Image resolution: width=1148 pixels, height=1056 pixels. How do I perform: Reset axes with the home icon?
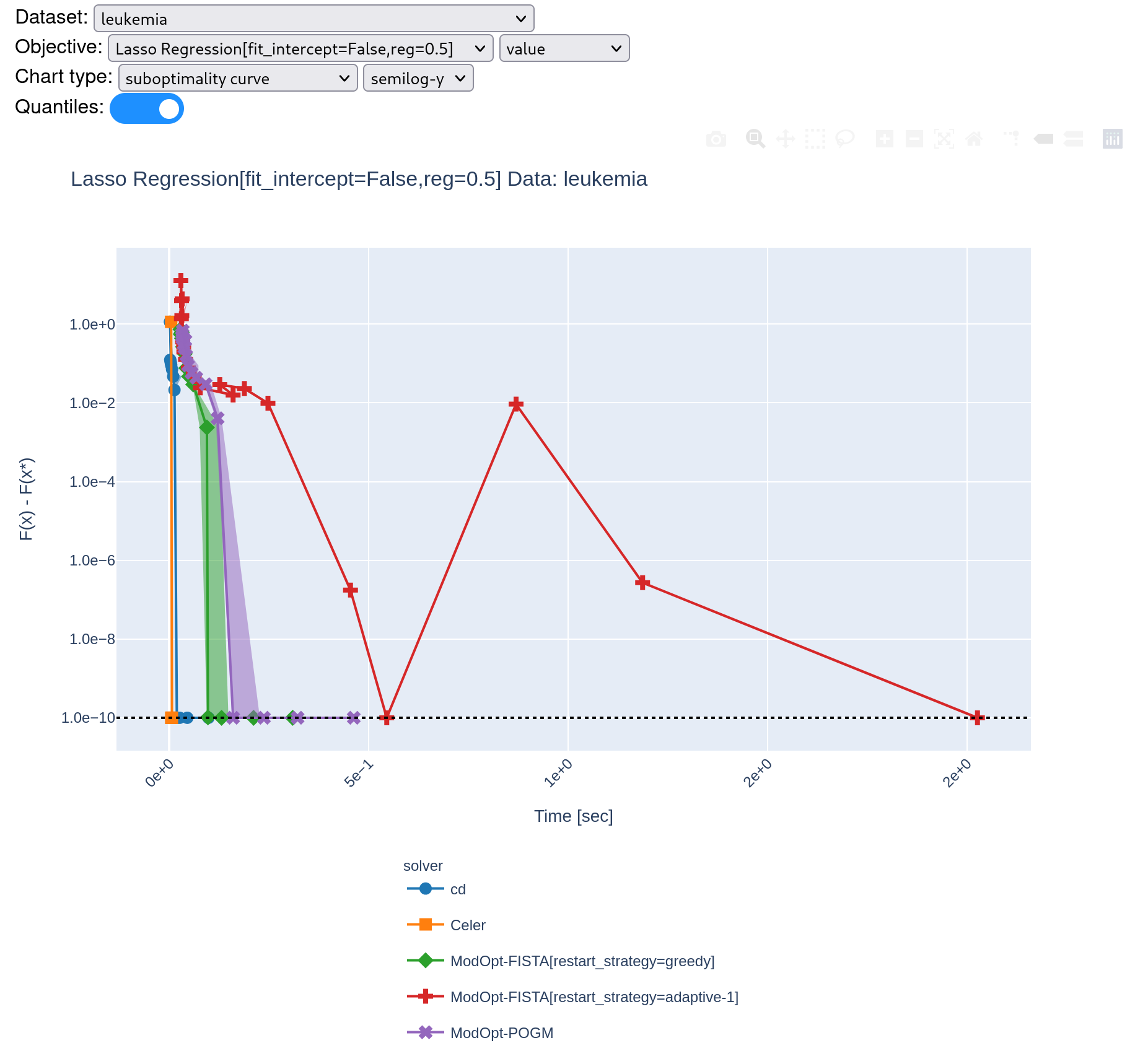(x=973, y=139)
